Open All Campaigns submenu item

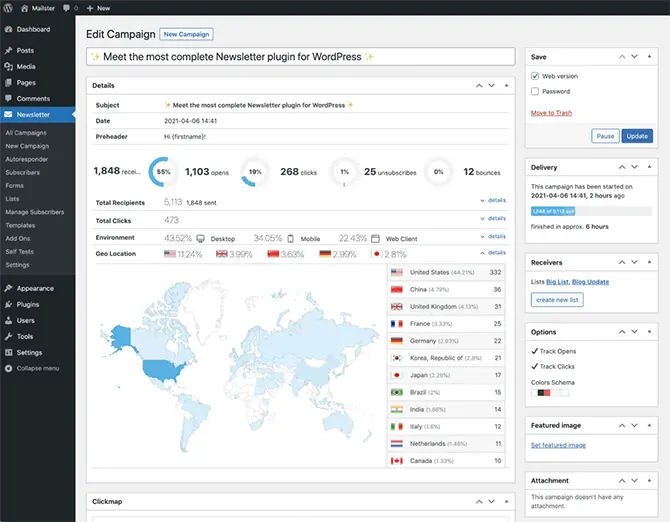(26, 133)
